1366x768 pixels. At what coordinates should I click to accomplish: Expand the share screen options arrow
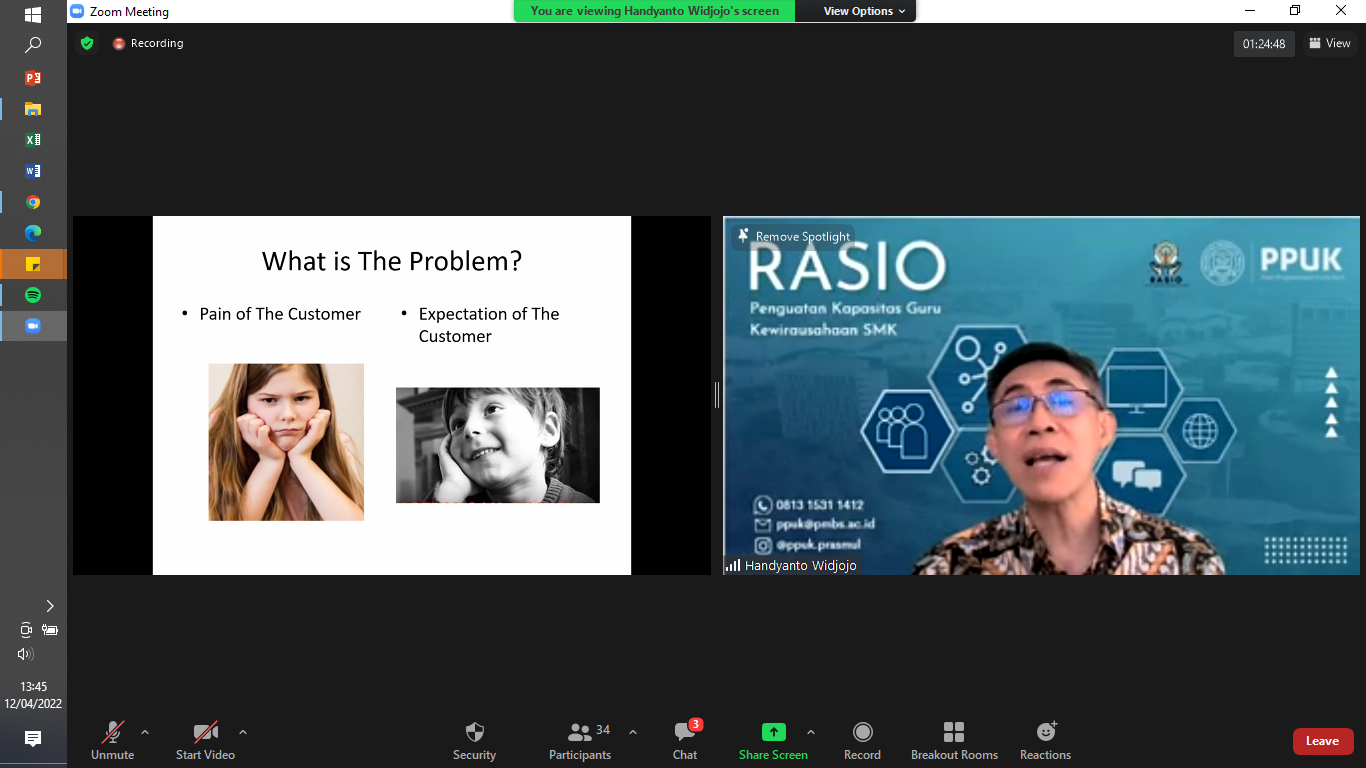811,732
